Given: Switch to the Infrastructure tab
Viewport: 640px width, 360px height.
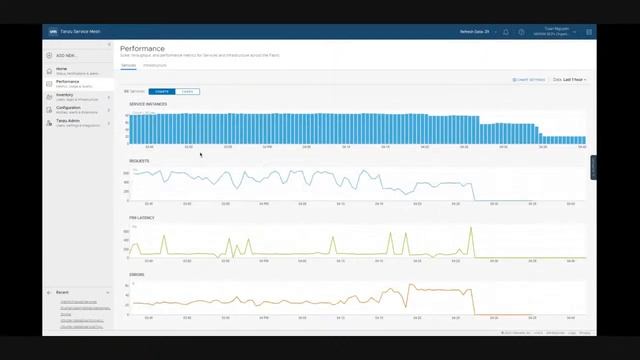Looking at the screenshot, I should (x=155, y=65).
